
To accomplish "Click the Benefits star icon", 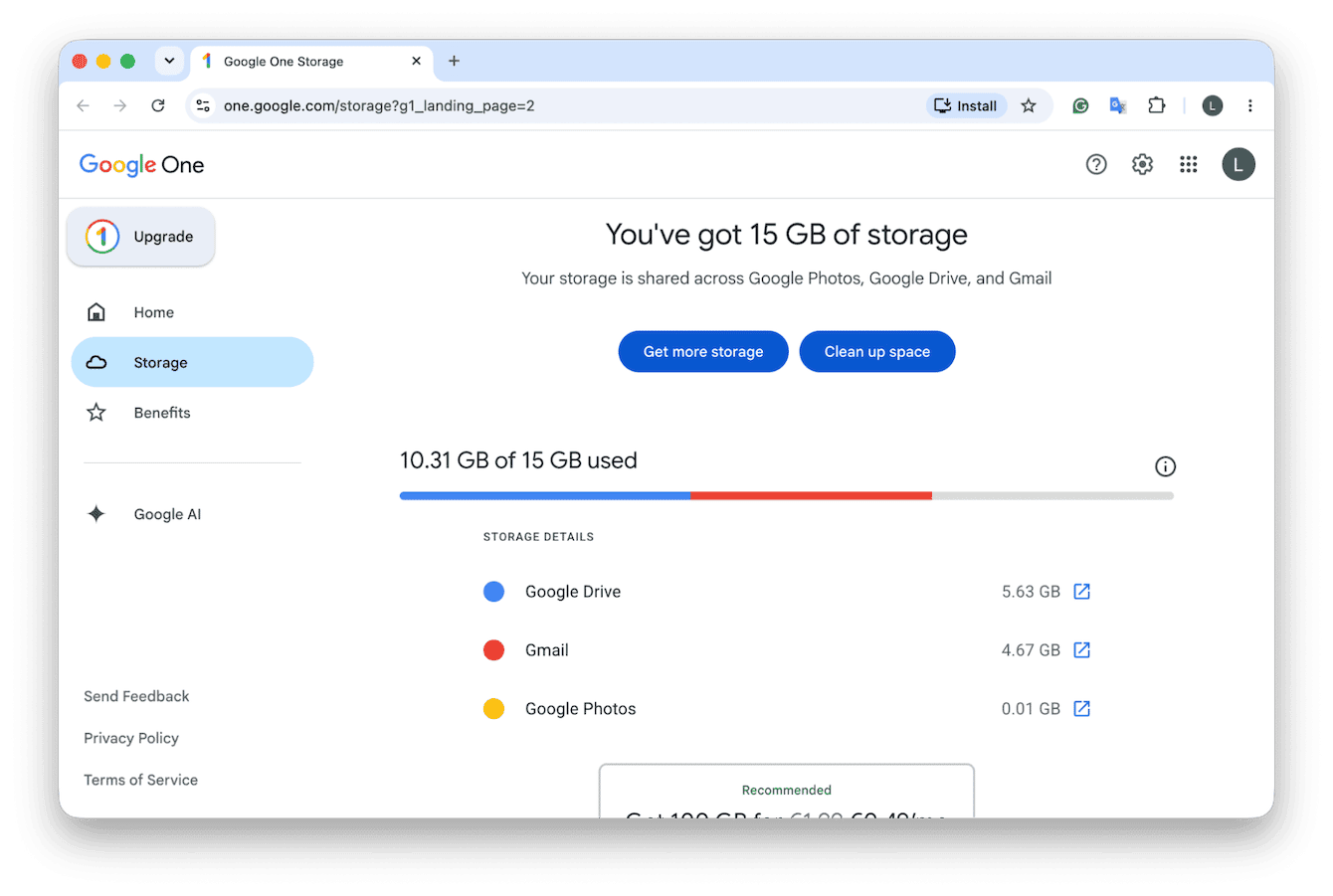I will point(96,413).
